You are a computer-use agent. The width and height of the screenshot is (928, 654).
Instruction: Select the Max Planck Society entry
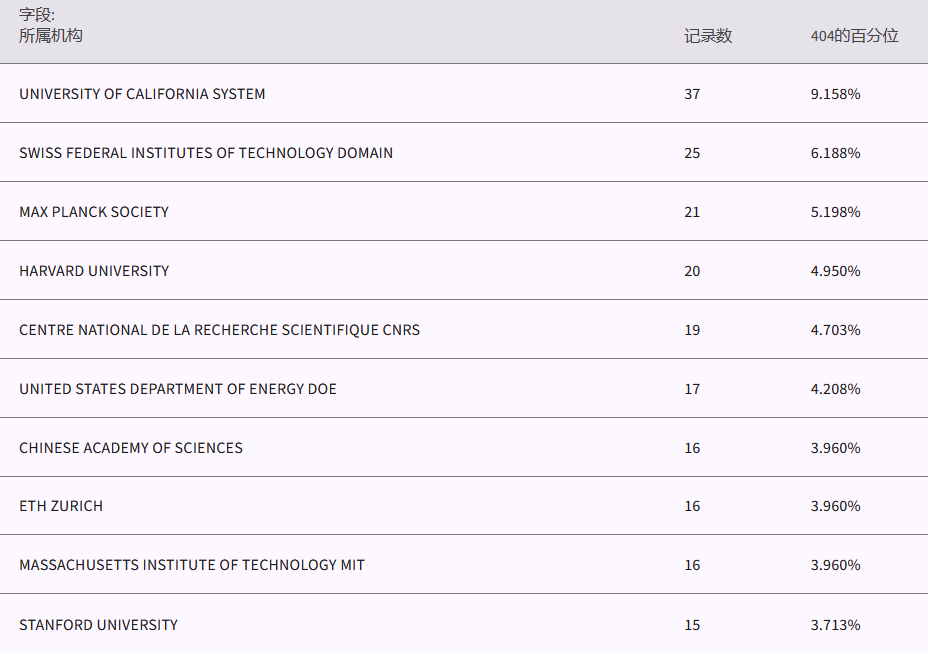94,212
